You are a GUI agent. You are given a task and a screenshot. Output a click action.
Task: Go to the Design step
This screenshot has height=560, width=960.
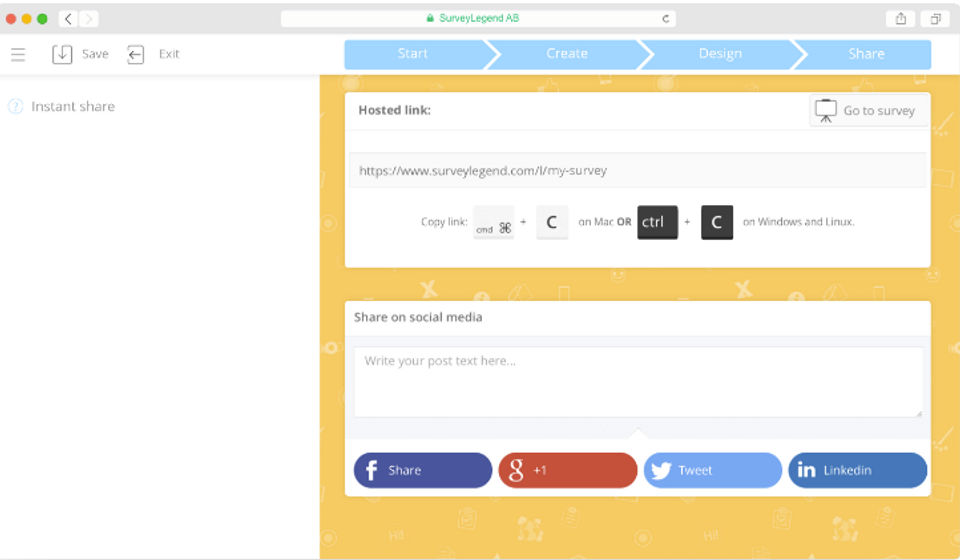point(720,54)
